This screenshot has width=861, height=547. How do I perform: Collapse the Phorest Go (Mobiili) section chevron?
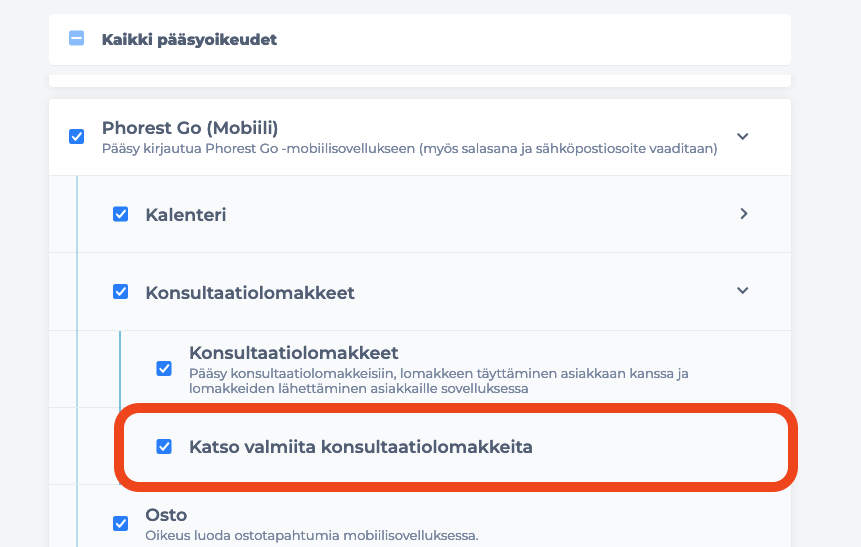742,136
